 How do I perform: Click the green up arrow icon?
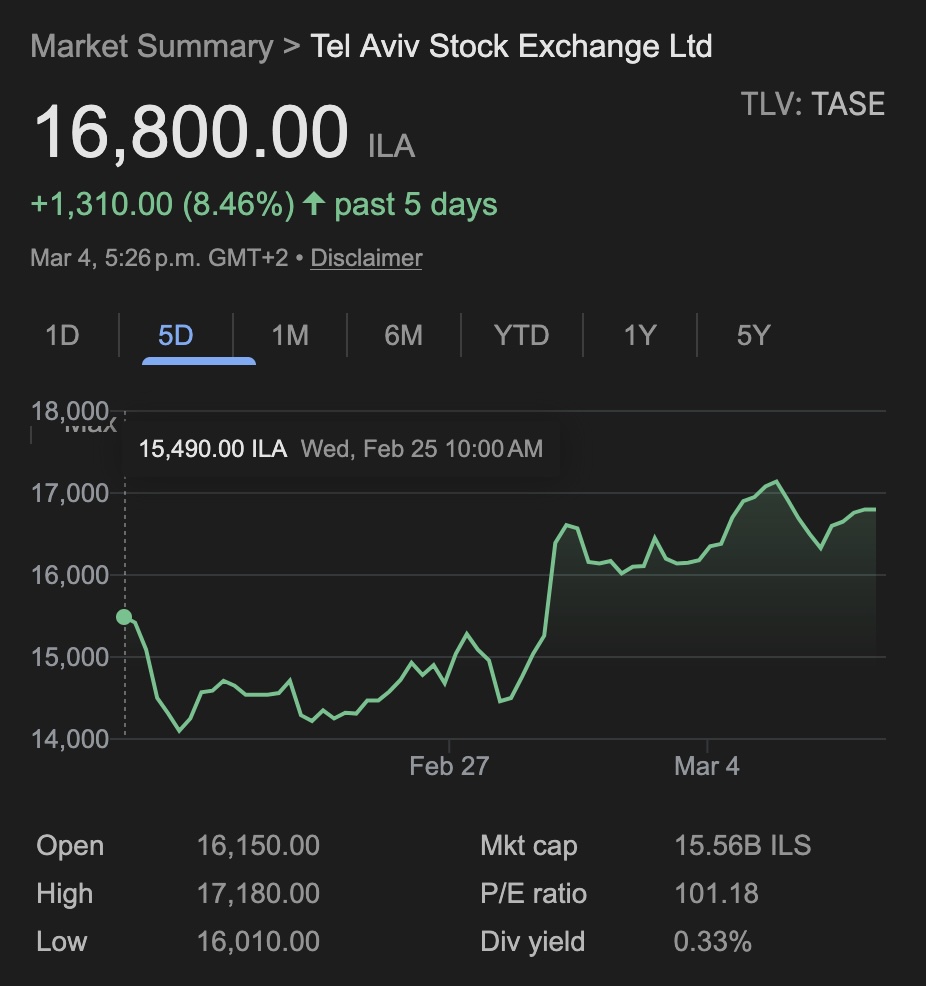(314, 204)
